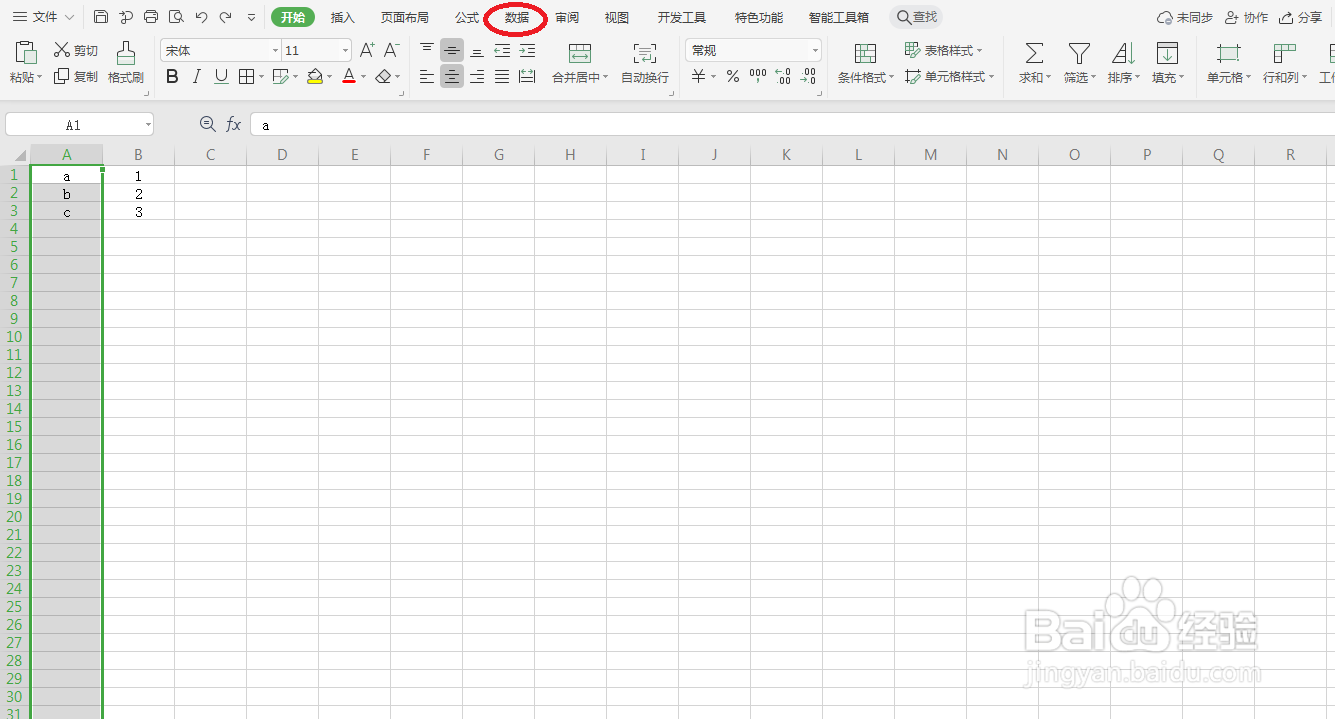Click the justify alignment icon

[x=502, y=77]
